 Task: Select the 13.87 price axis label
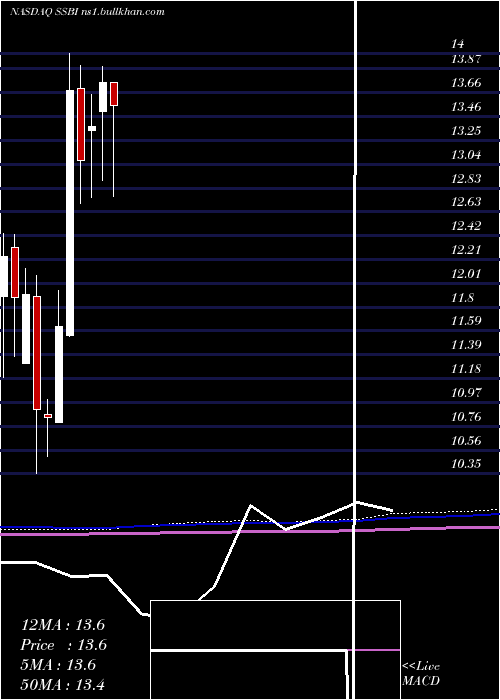point(466,58)
